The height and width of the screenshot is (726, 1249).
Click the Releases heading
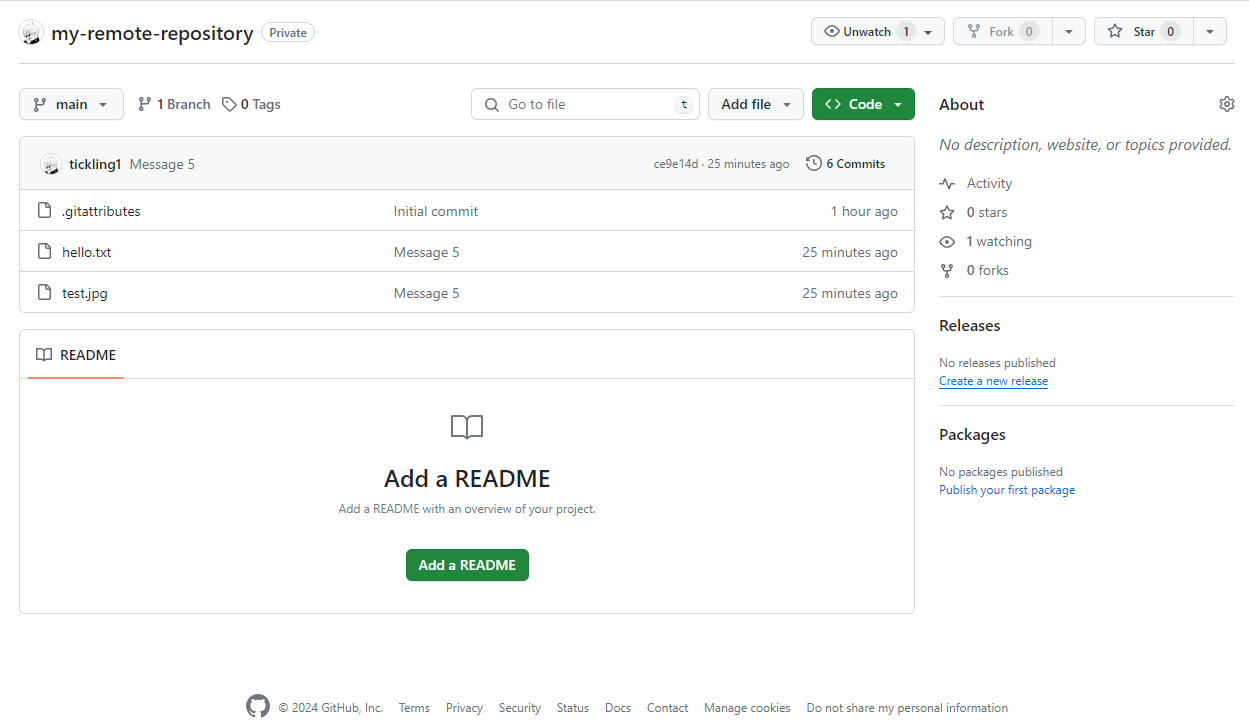click(970, 325)
